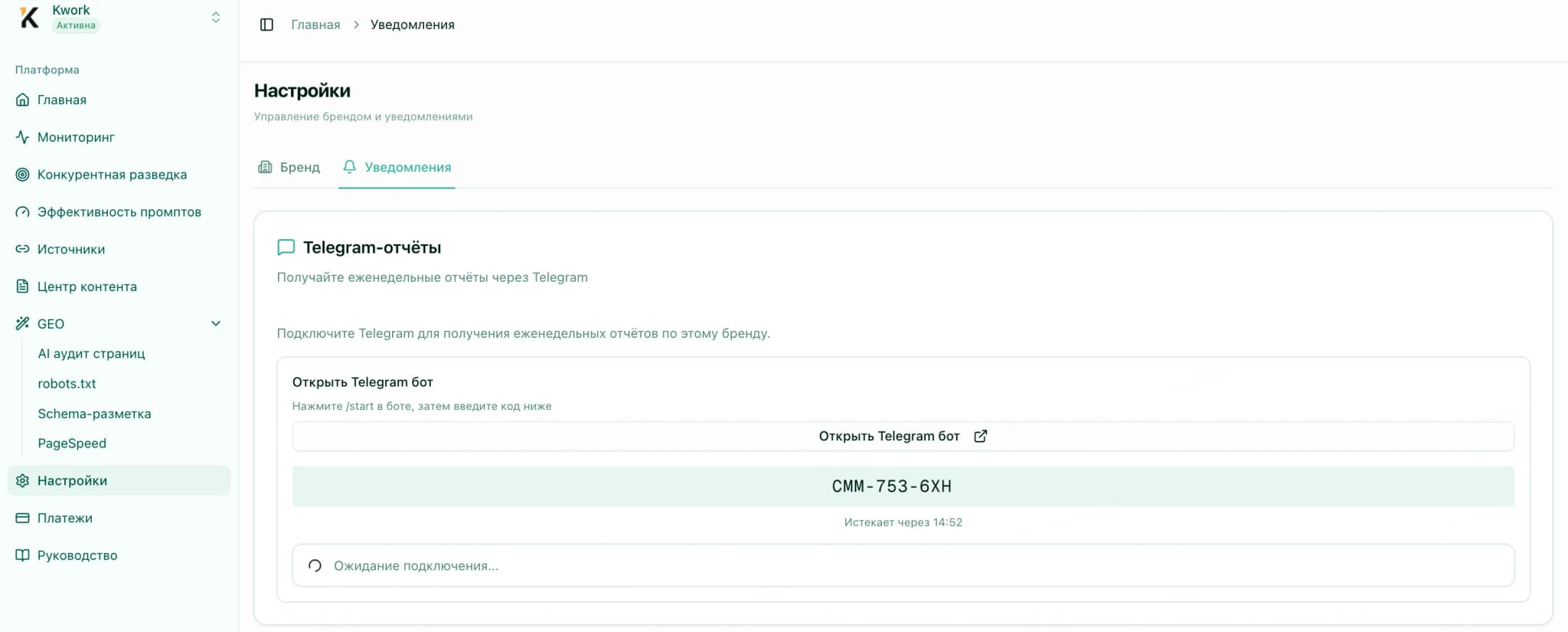Open Главная via the home icon
This screenshot has height=632, width=1568.
pos(23,100)
